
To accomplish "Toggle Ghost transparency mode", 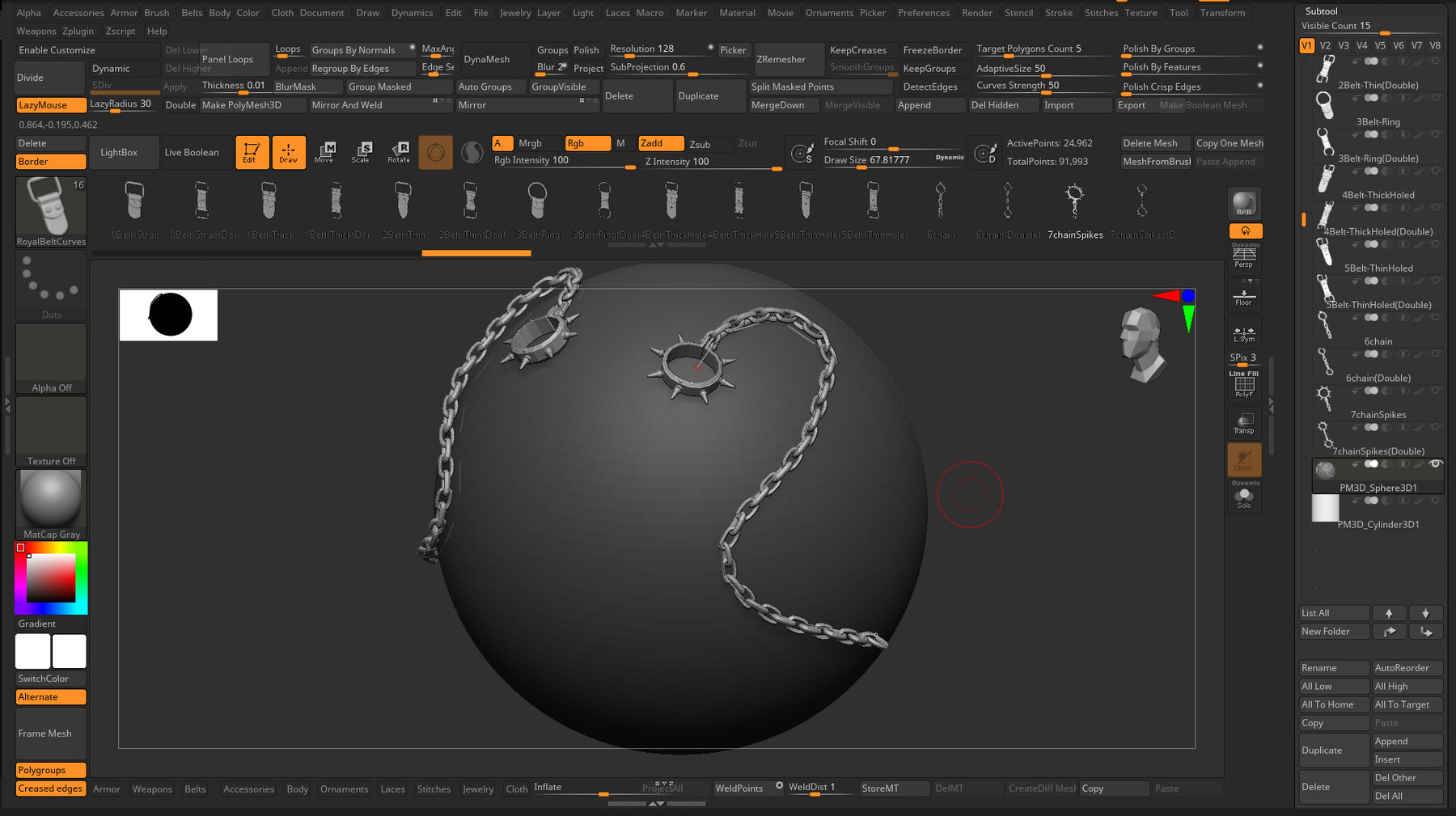I will click(1244, 459).
